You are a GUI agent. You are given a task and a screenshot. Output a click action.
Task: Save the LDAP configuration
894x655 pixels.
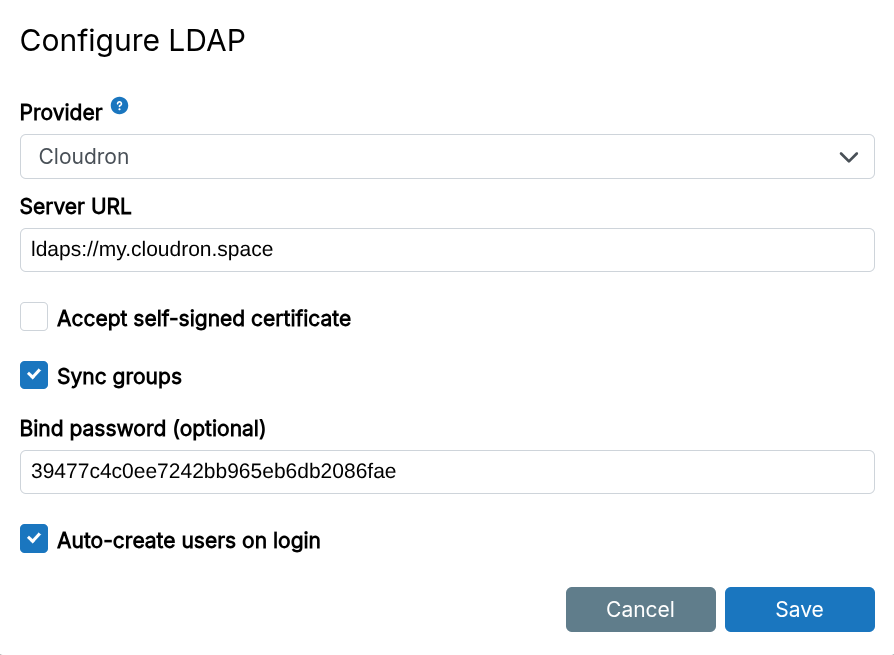click(x=799, y=609)
